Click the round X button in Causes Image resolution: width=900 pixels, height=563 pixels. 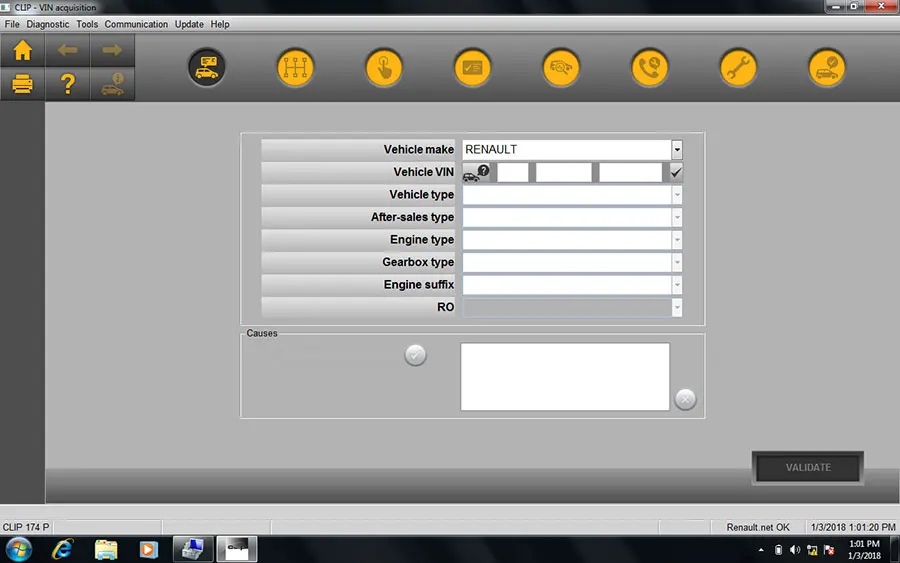685,399
